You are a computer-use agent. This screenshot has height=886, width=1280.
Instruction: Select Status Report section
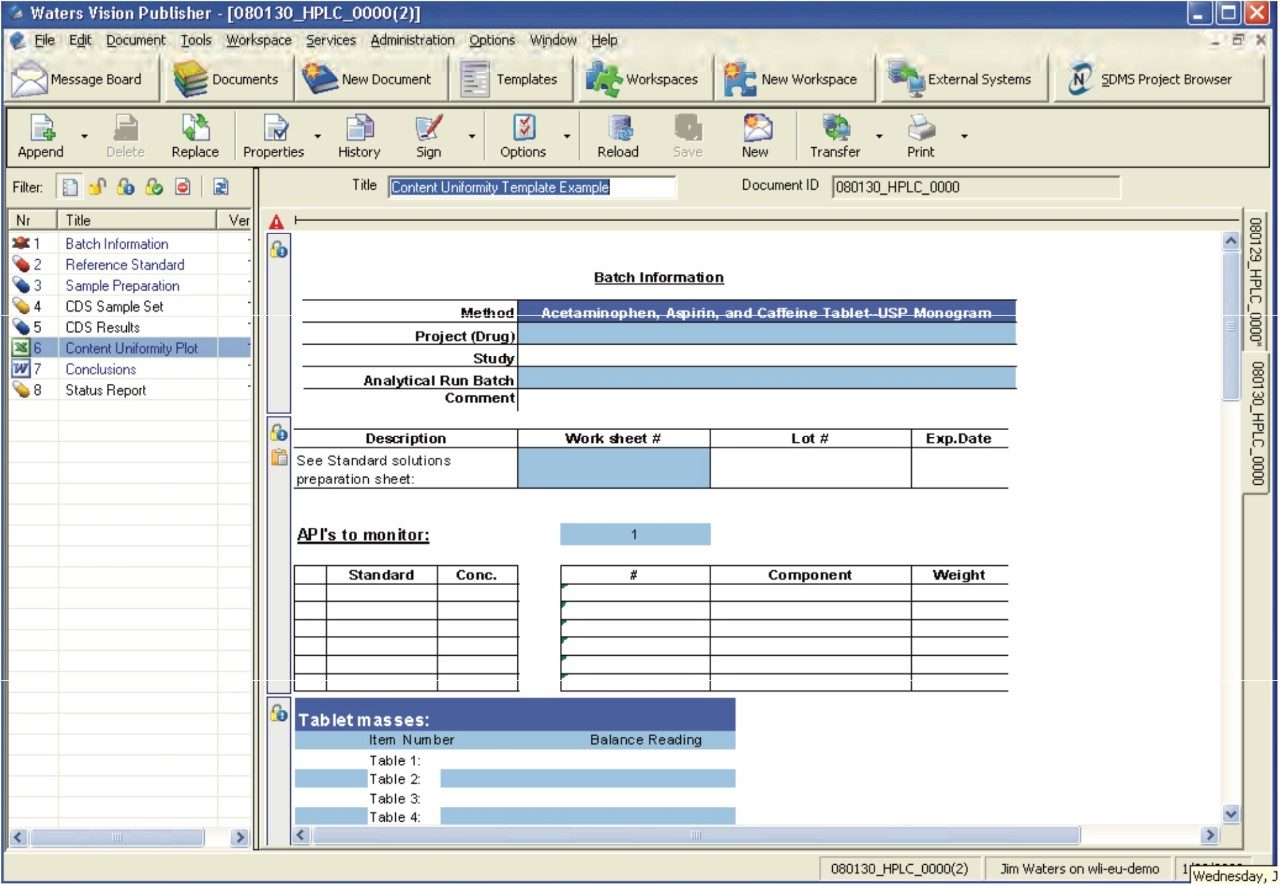pyautogui.click(x=106, y=391)
